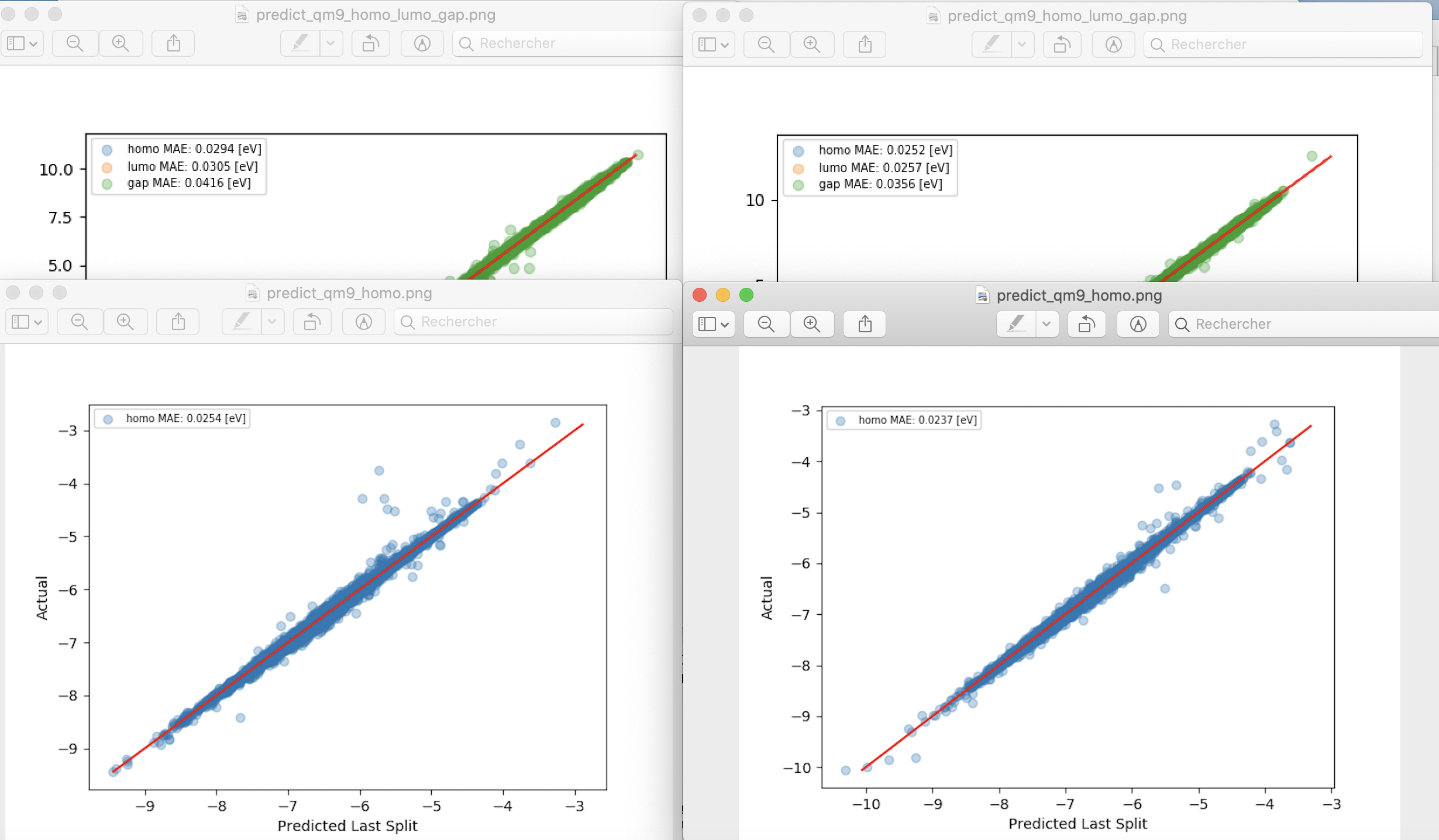Show the sidebar in the top-right window
This screenshot has width=1439, height=840.
[712, 44]
